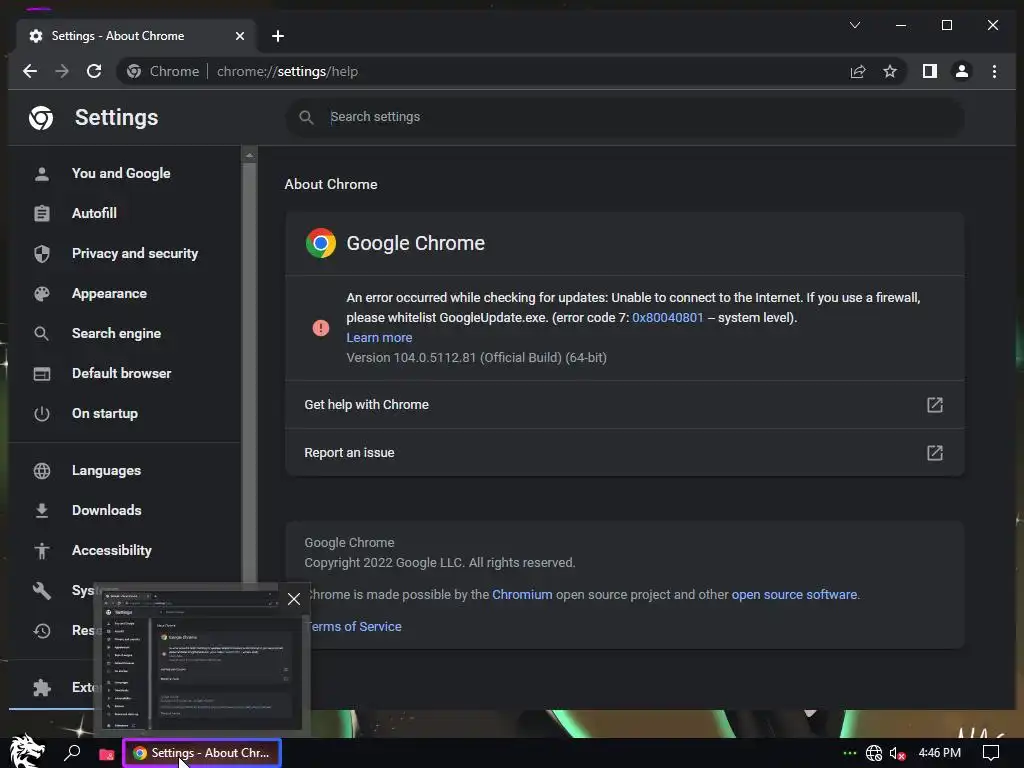
Task: Click the Learn more link
Action: click(379, 338)
